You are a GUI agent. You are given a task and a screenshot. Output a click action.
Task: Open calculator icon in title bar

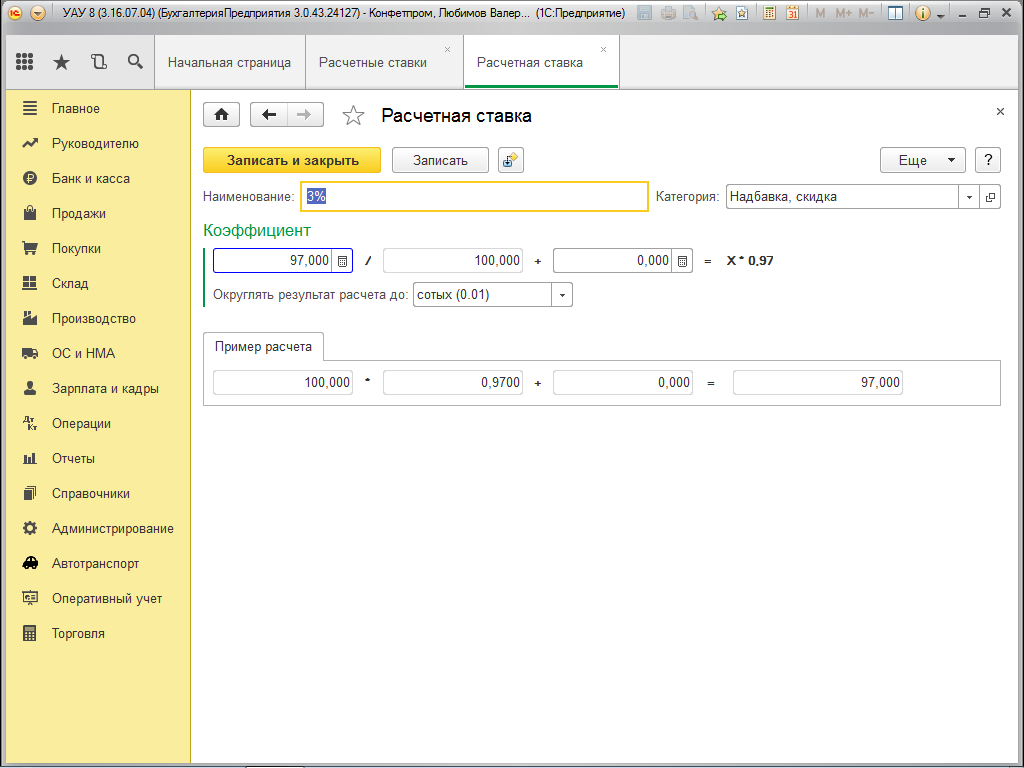[x=769, y=14]
